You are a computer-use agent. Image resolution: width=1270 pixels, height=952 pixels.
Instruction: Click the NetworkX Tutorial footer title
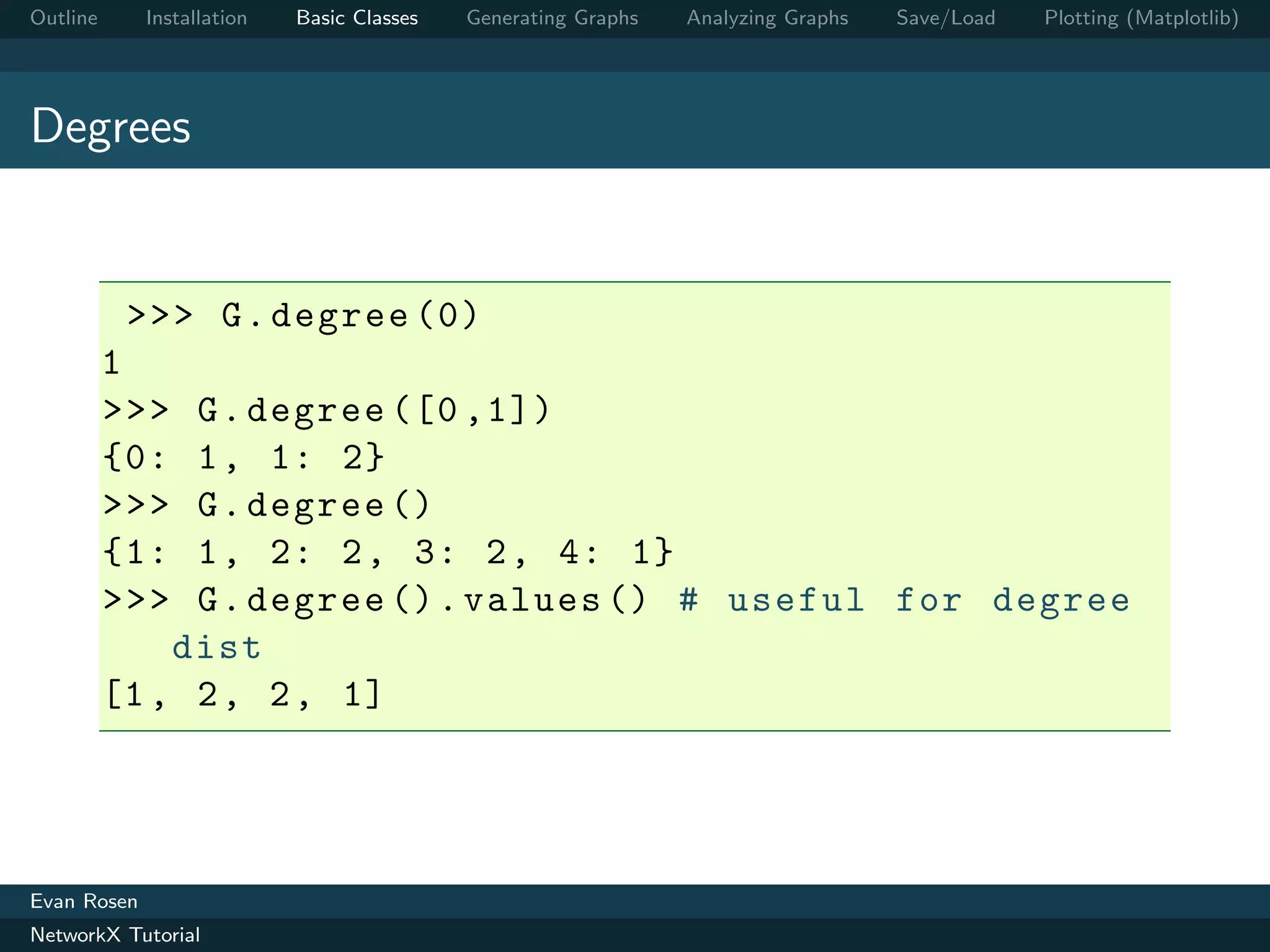[115, 935]
